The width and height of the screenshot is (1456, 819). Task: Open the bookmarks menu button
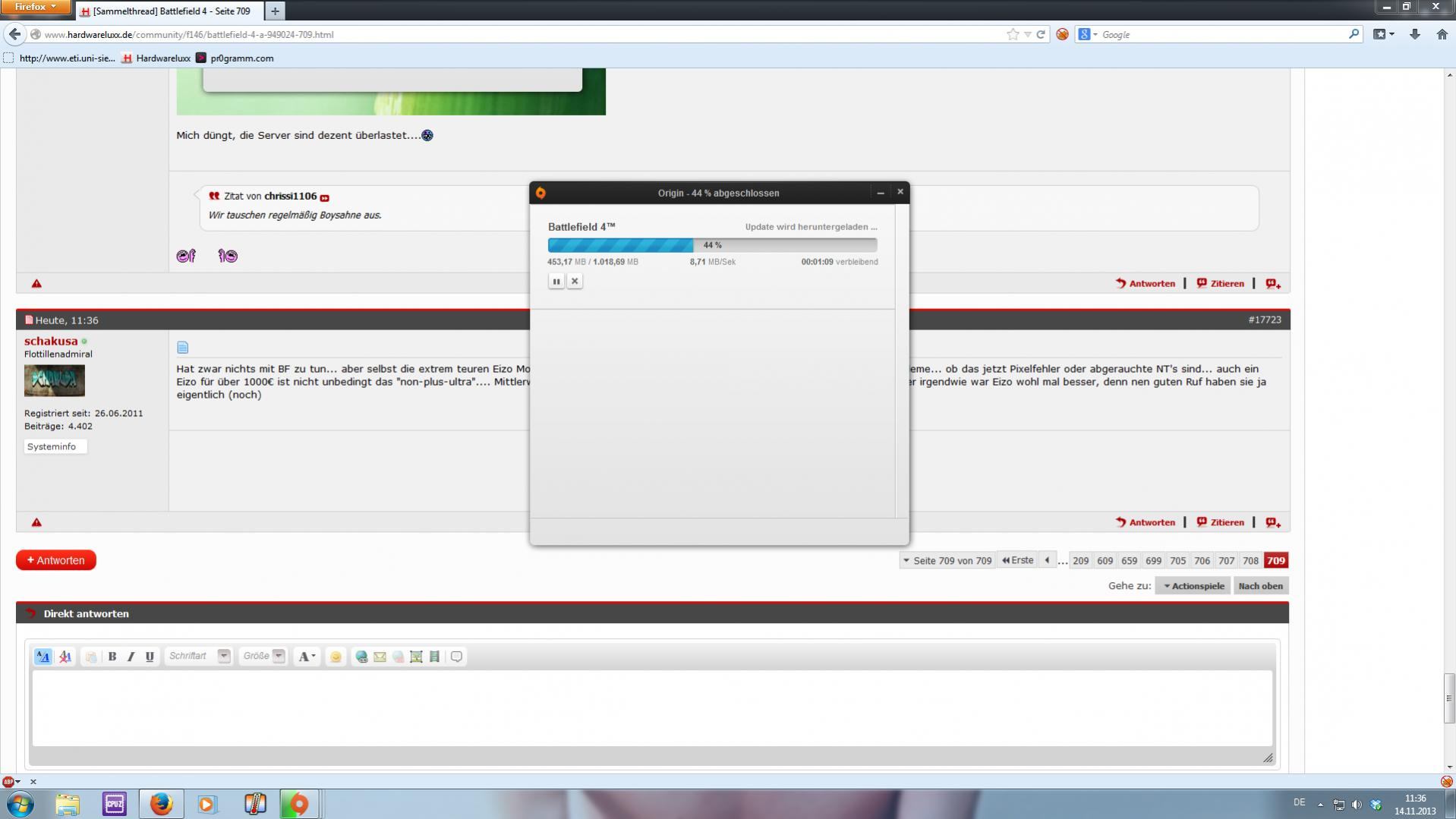[1383, 34]
